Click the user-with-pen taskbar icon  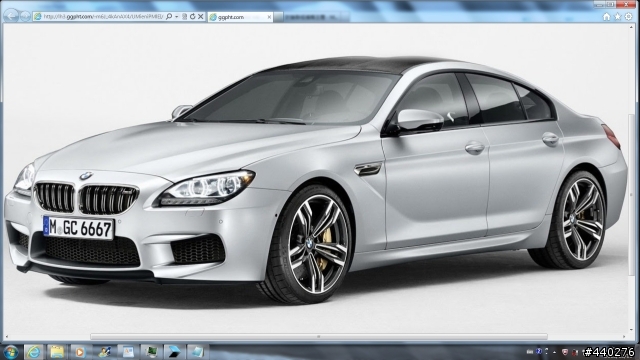tap(104, 352)
